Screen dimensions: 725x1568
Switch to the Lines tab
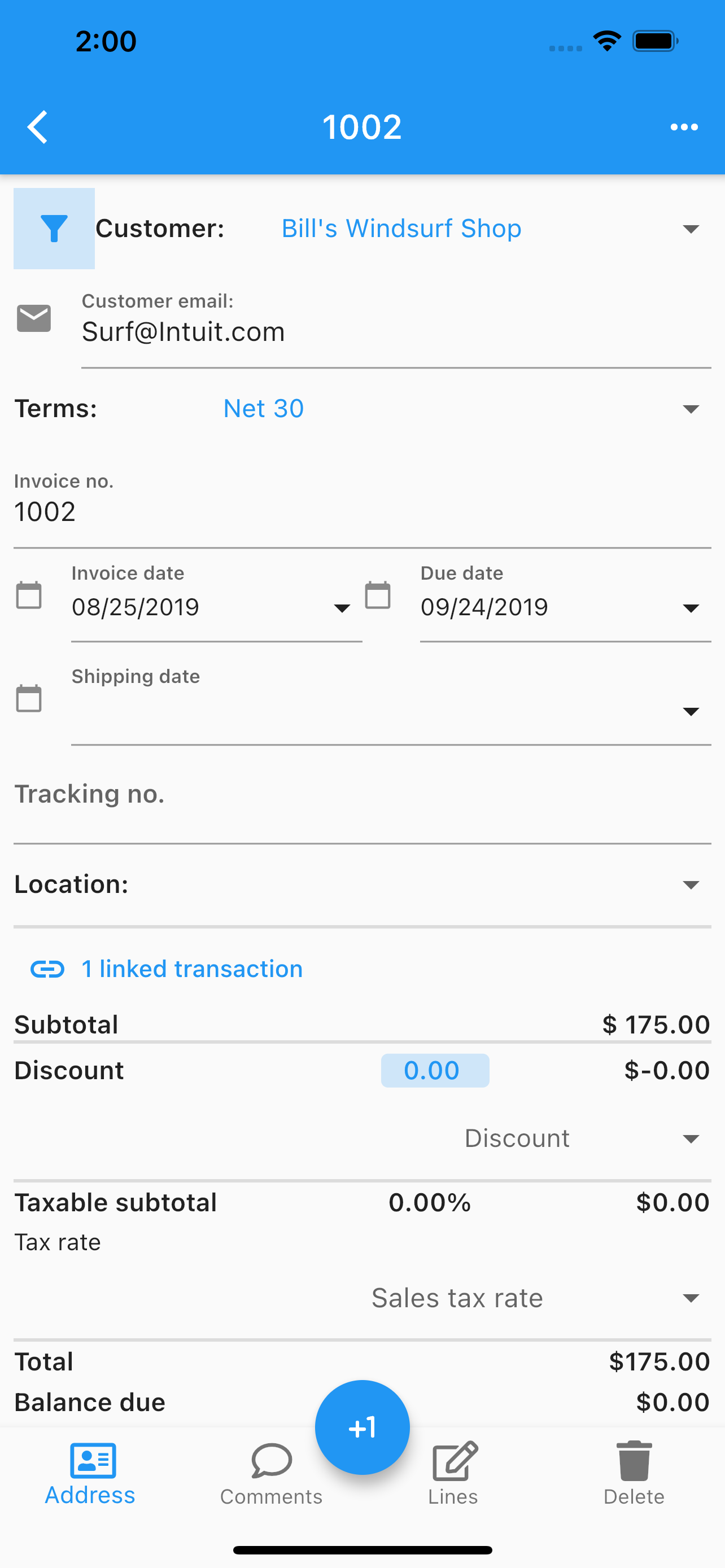tap(453, 1473)
